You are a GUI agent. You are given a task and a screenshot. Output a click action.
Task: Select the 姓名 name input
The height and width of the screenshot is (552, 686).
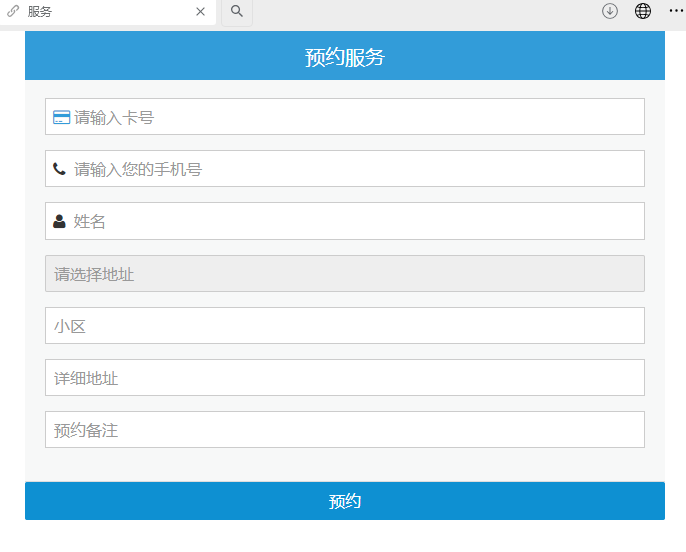click(355, 221)
